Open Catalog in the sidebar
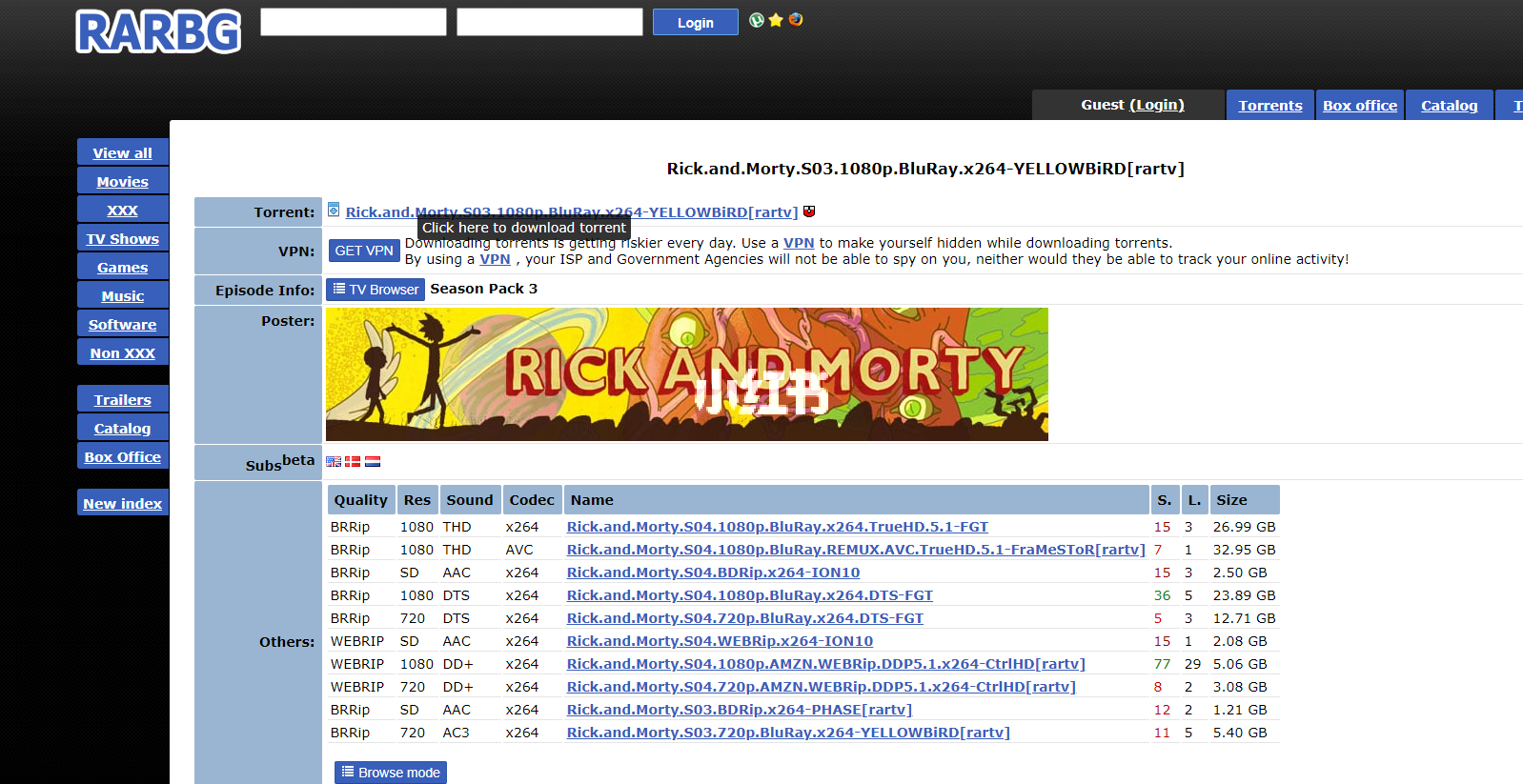Screen dimensions: 1523x784 (123, 428)
